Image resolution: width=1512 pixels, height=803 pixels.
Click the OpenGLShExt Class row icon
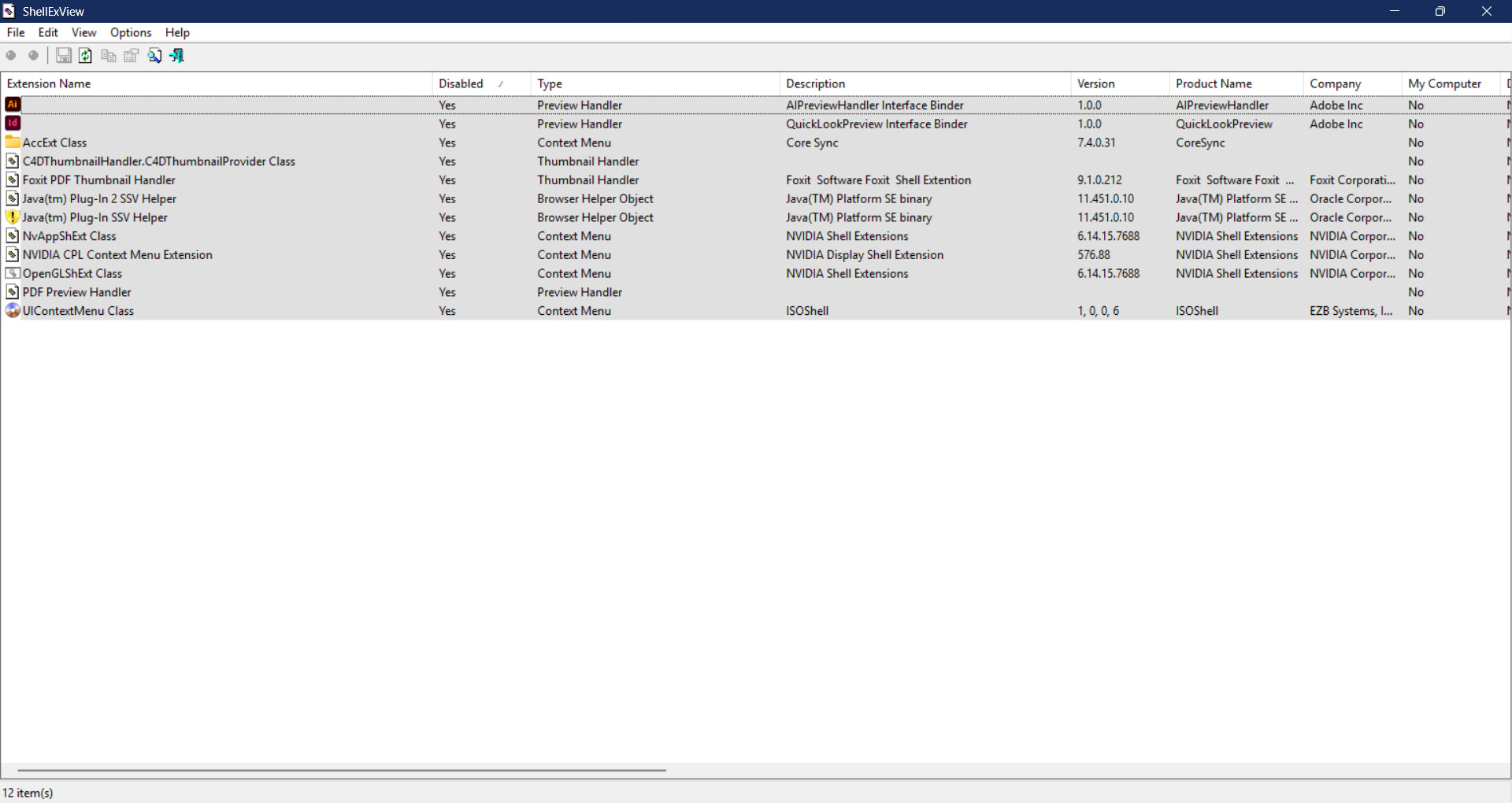[x=13, y=274]
